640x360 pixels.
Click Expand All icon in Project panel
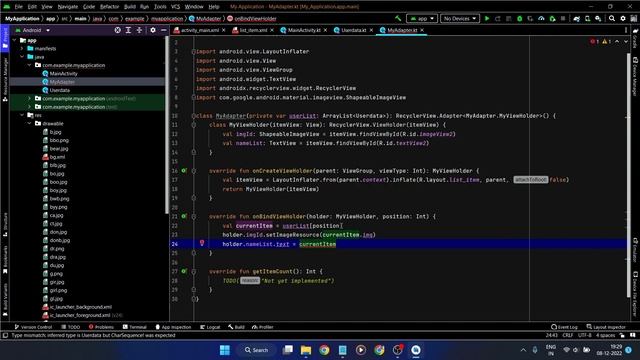tap(128, 30)
